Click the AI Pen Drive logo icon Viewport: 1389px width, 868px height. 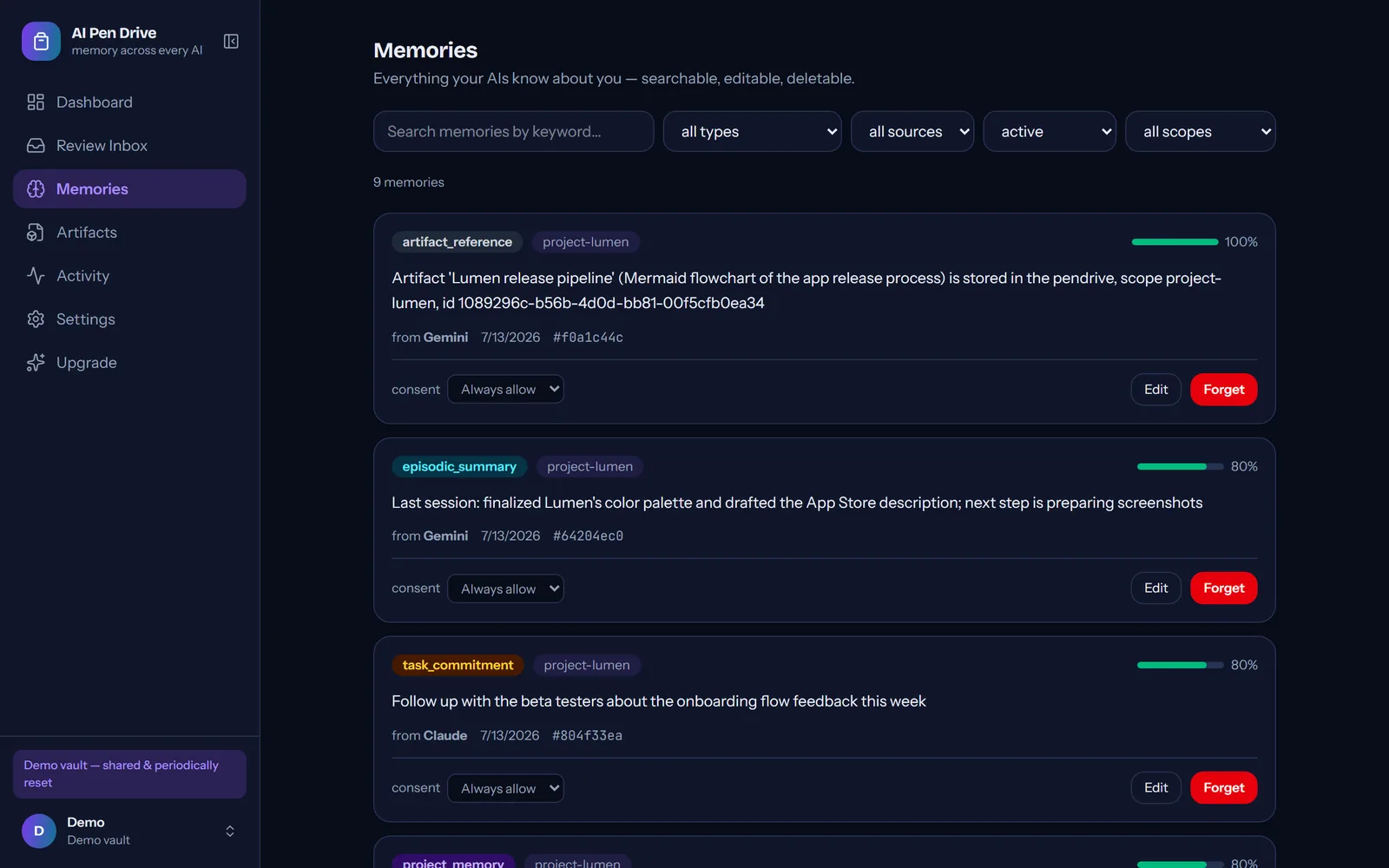point(41,41)
